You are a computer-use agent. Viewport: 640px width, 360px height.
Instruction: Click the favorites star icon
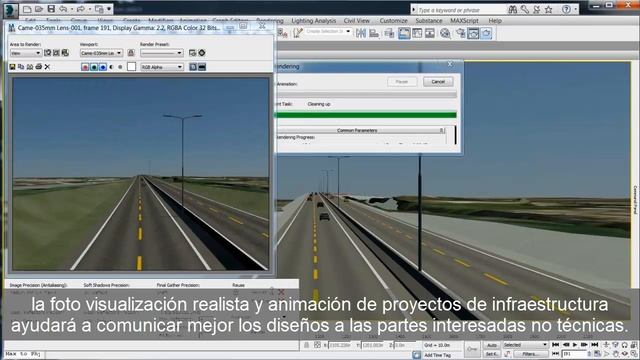[x=549, y=9]
